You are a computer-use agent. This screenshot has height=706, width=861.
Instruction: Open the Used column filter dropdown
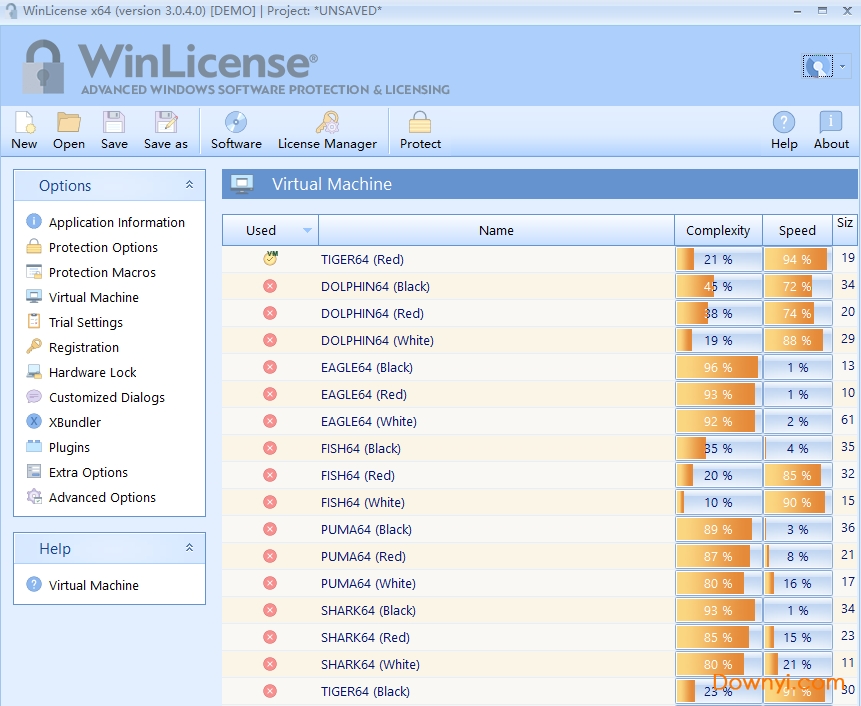[306, 230]
